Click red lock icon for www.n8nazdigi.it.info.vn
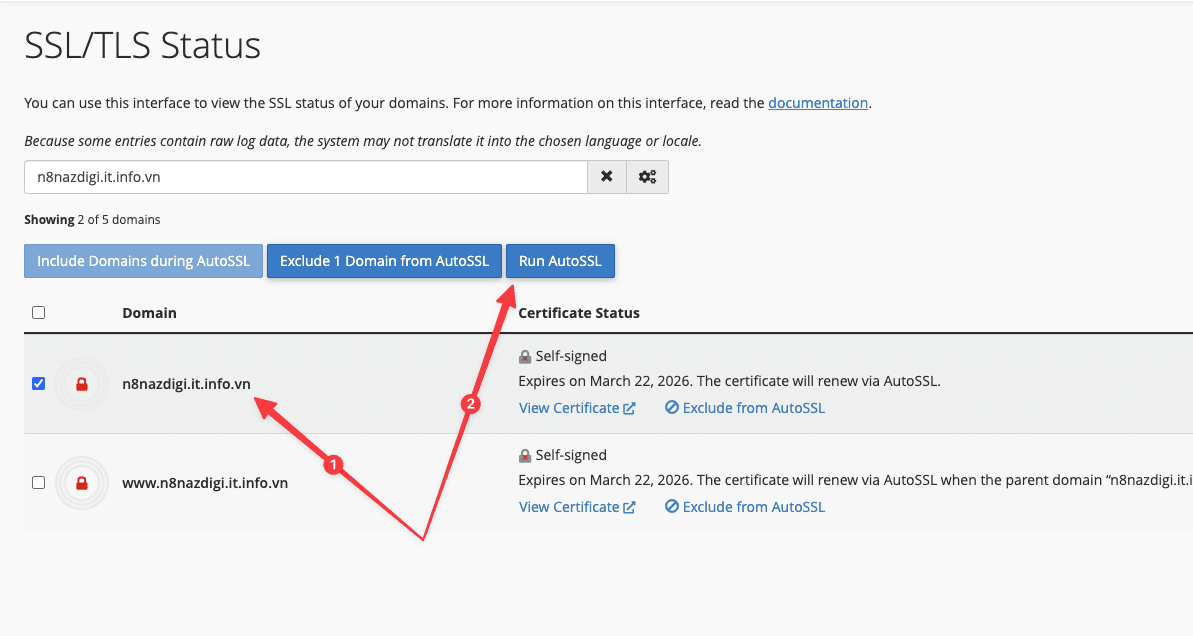The image size is (1193, 636). click(x=82, y=483)
